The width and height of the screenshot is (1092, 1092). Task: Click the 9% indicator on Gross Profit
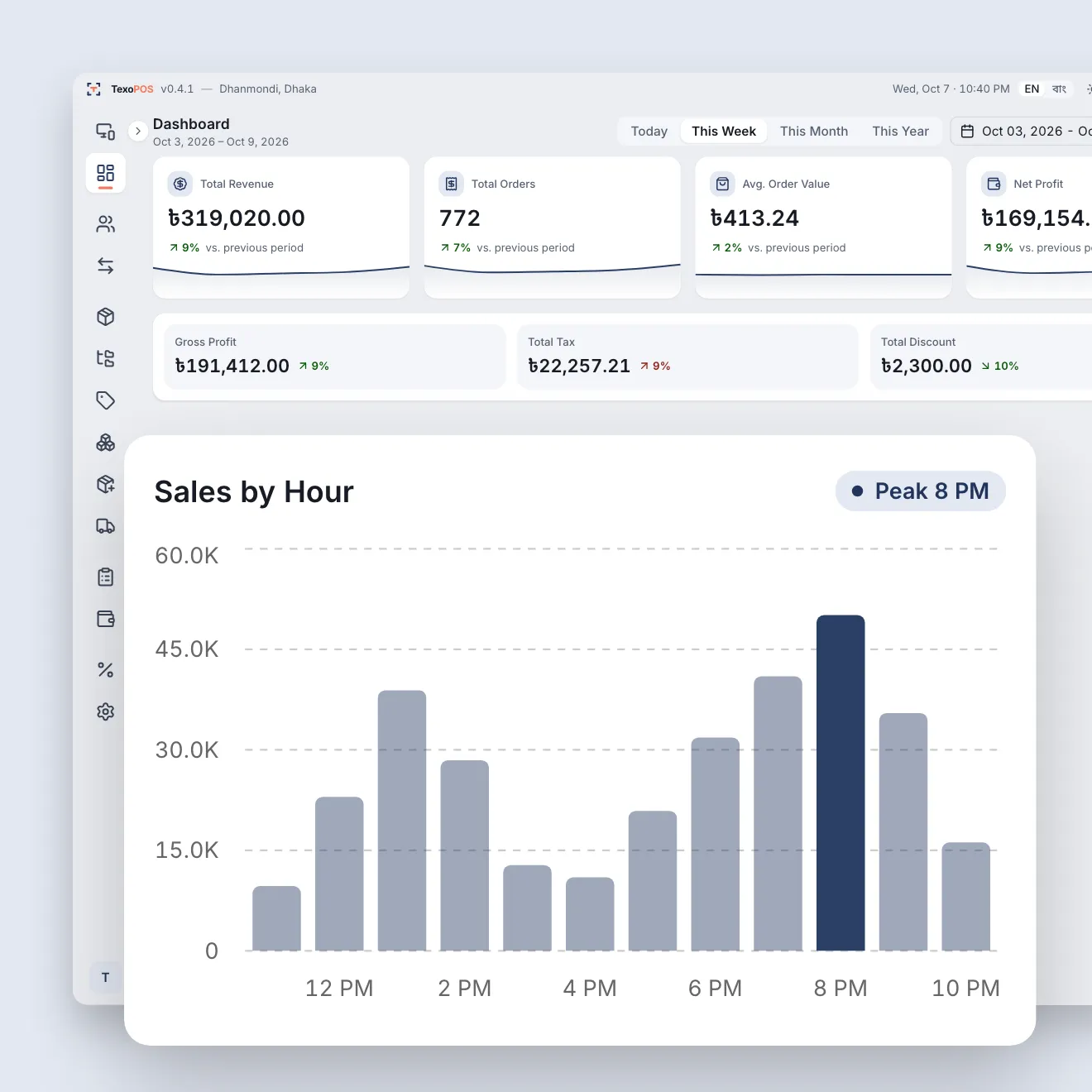[x=314, y=366]
